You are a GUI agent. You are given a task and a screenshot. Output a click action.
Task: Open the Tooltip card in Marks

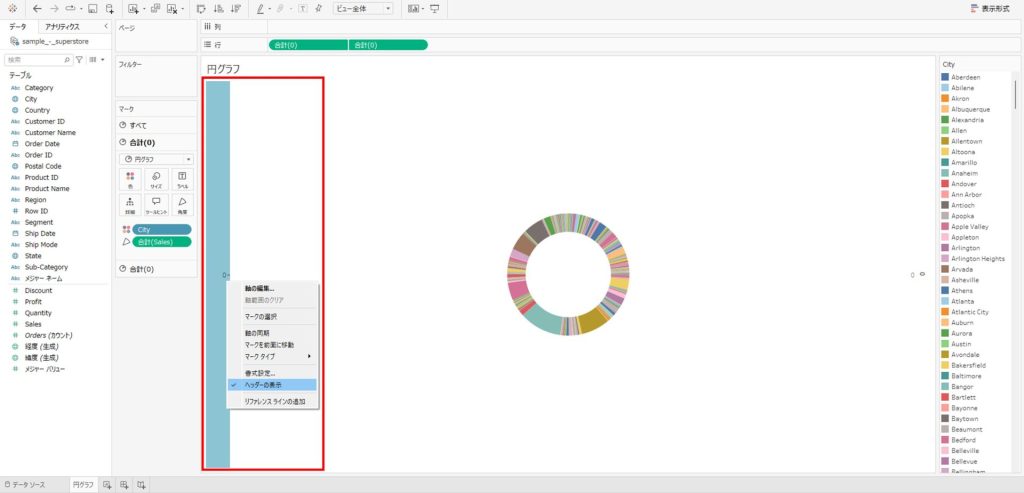(156, 205)
